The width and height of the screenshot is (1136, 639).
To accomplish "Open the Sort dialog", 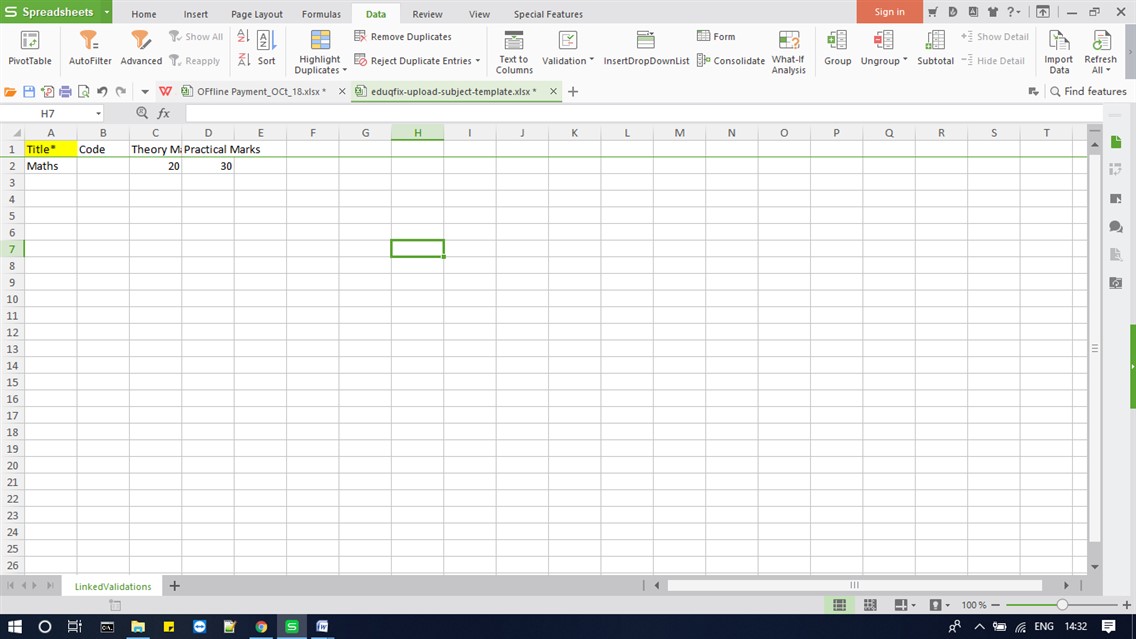I will 267,49.
